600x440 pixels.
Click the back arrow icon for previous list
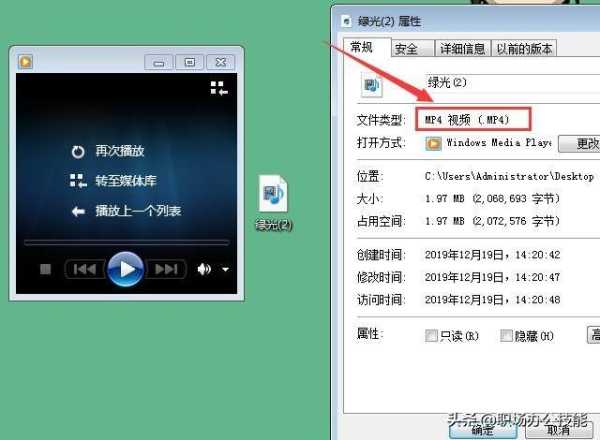[78, 211]
